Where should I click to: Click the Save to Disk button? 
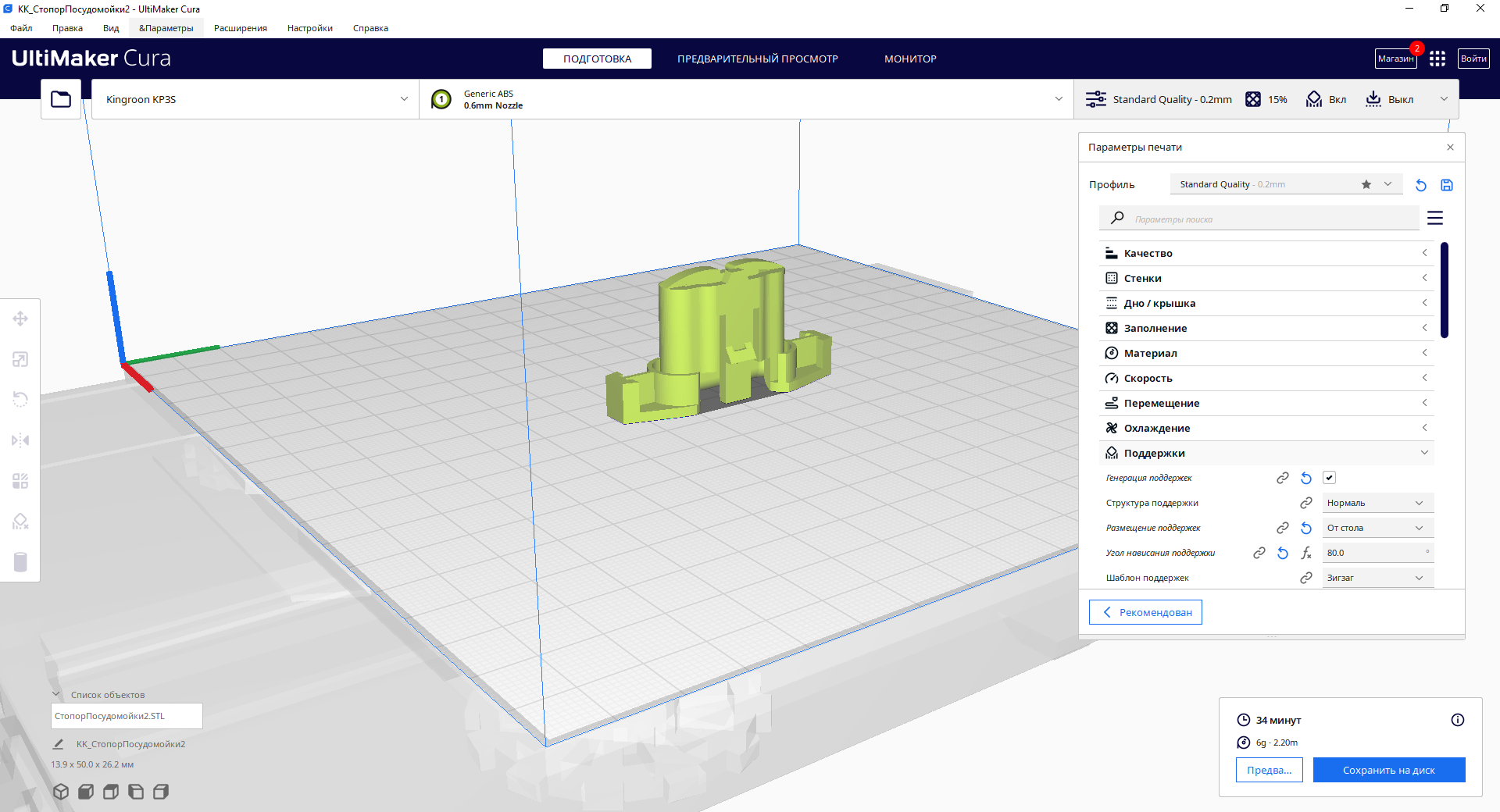click(1388, 770)
